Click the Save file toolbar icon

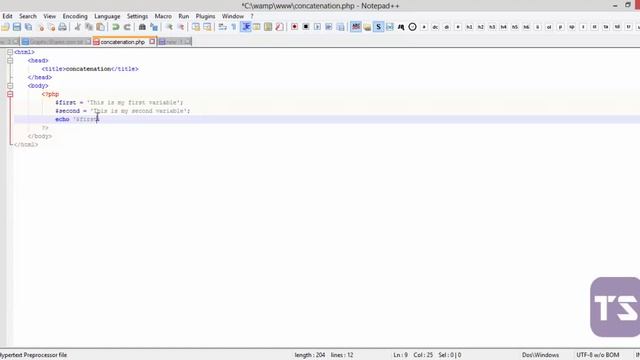click(x=17, y=27)
